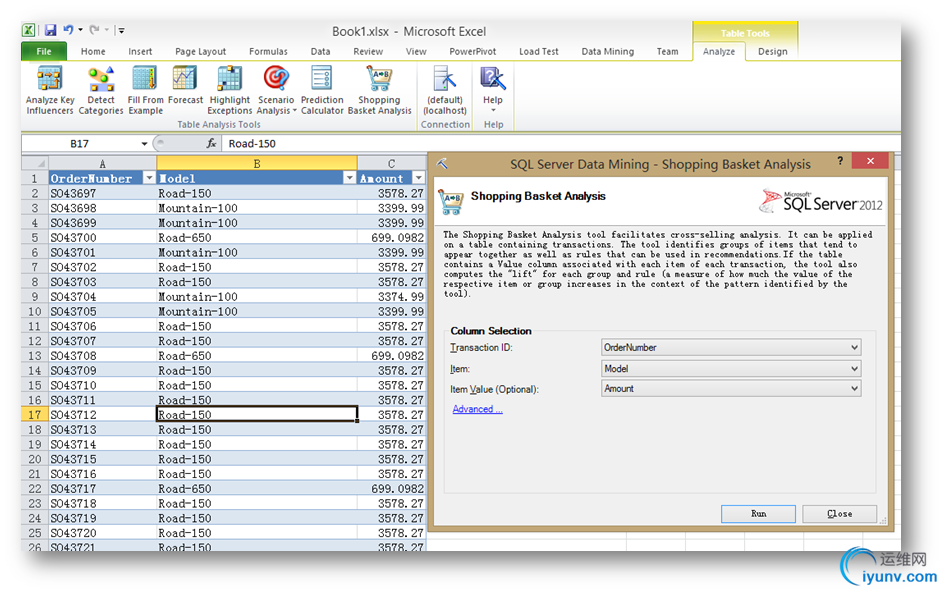Switch to the Page Layout tab
This screenshot has height=593, width=943.
200,52
